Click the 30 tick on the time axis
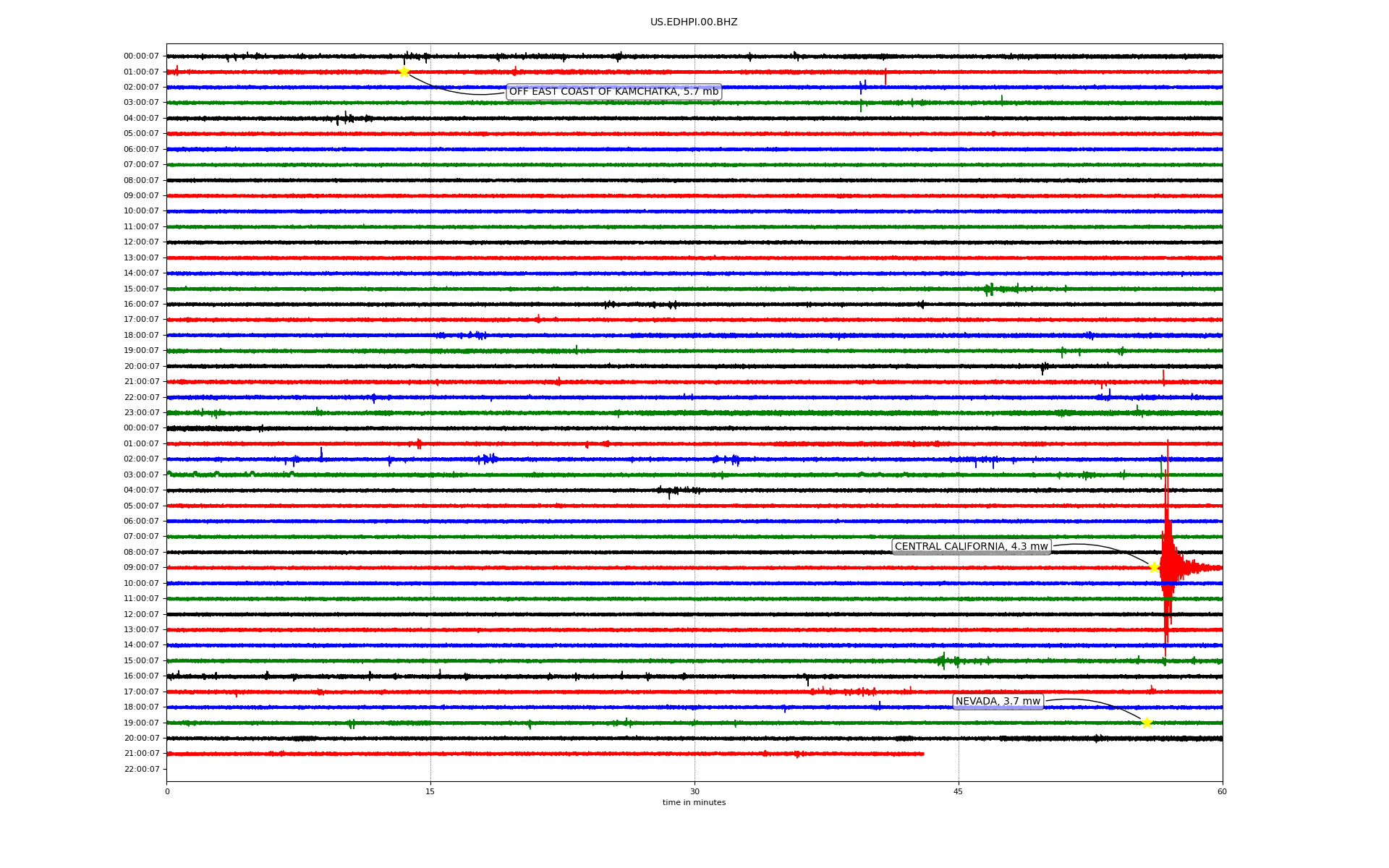Viewport: 1389px width, 868px height. tap(694, 791)
